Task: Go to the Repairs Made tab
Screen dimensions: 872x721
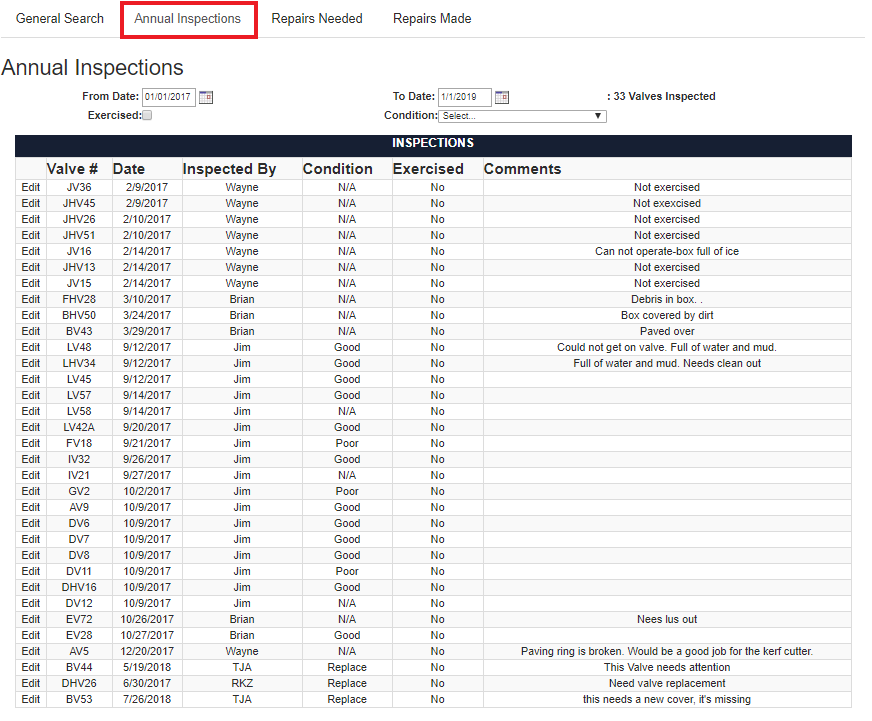Action: [x=432, y=18]
